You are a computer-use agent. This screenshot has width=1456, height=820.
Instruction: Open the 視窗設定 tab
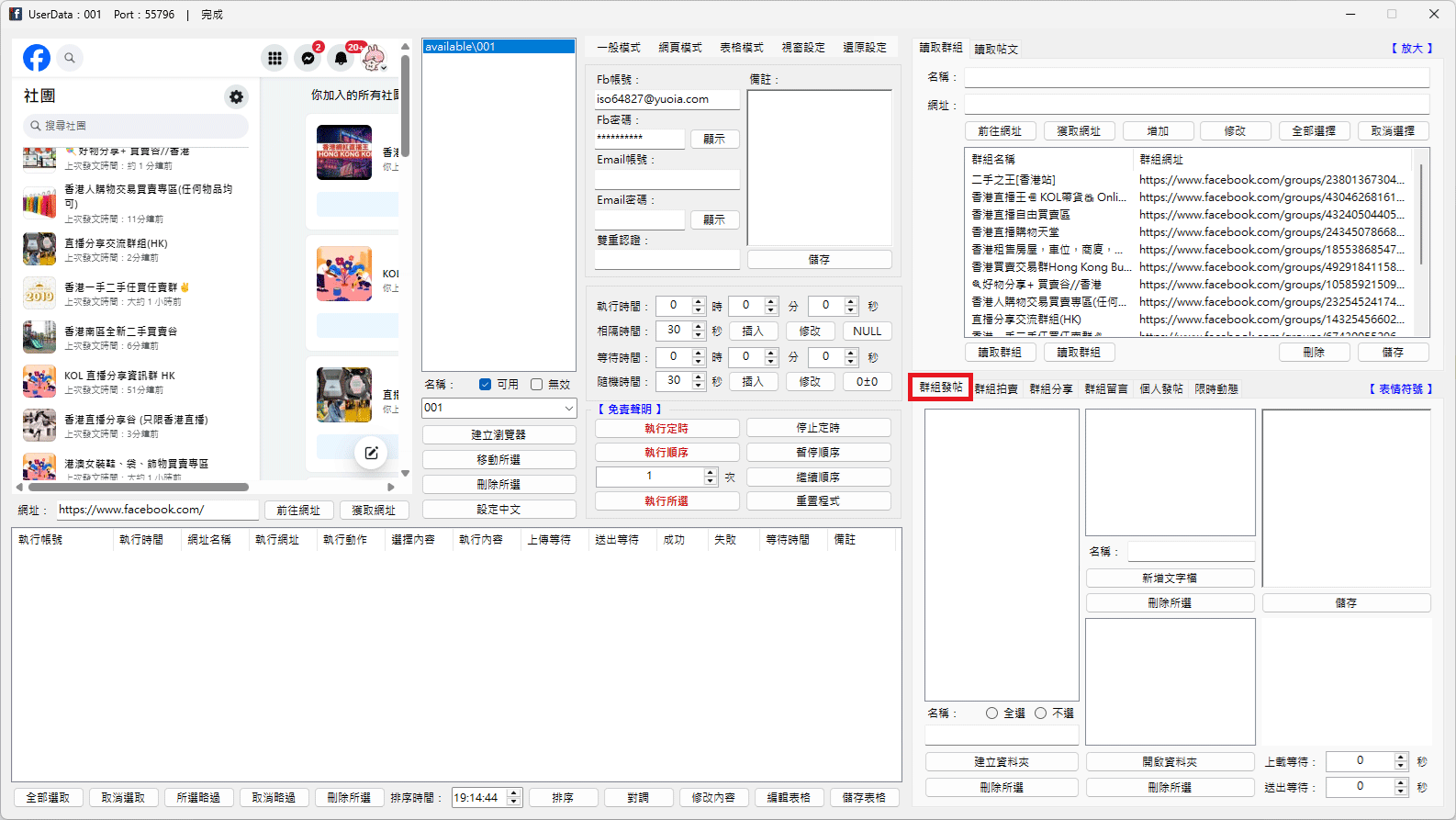pos(803,48)
